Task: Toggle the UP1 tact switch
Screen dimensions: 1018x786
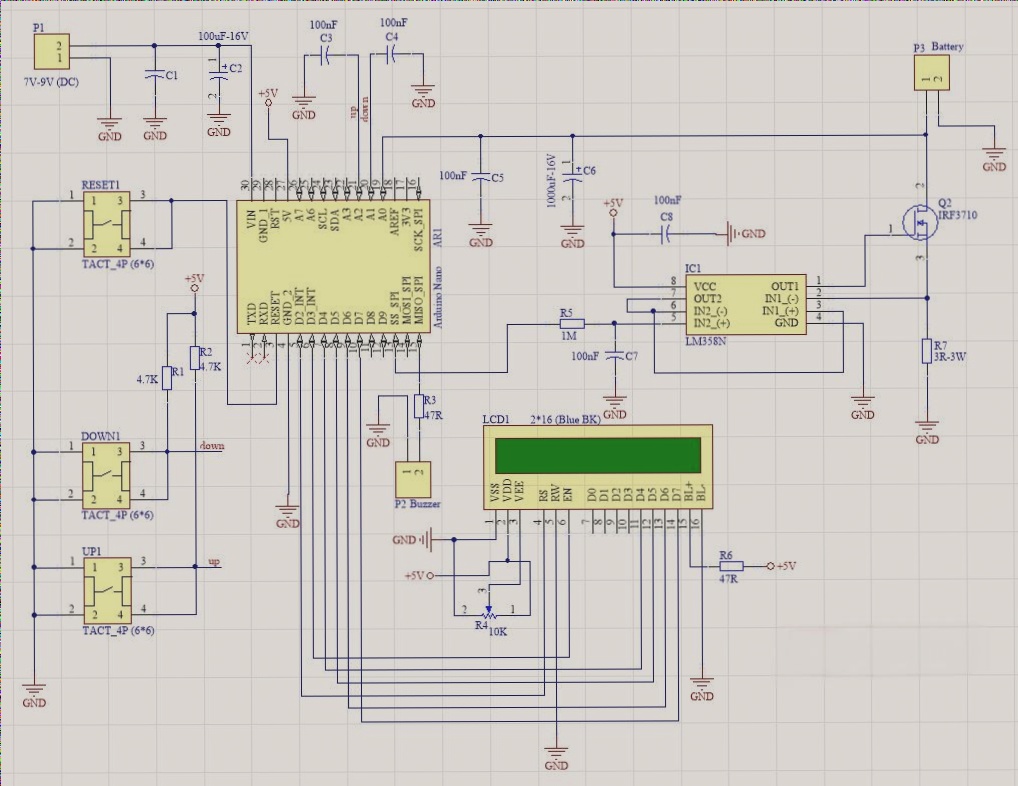Action: pyautogui.click(x=105, y=590)
